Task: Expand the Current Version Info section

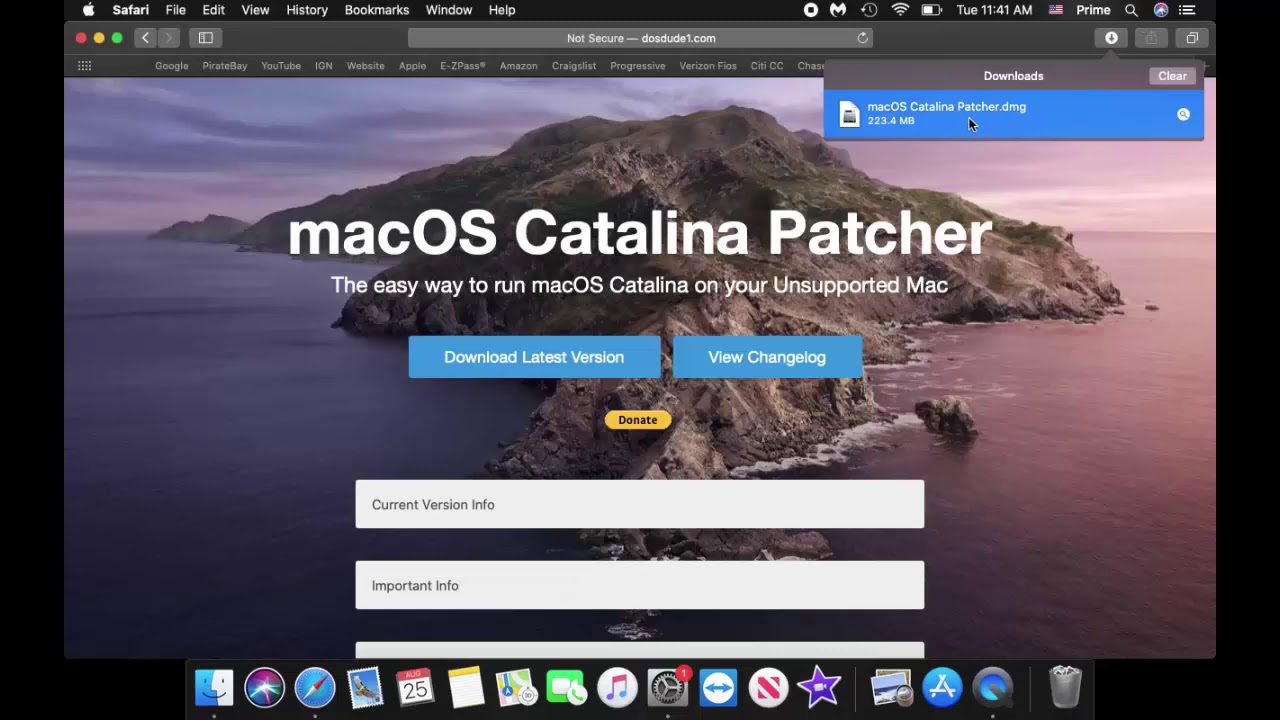Action: (640, 504)
